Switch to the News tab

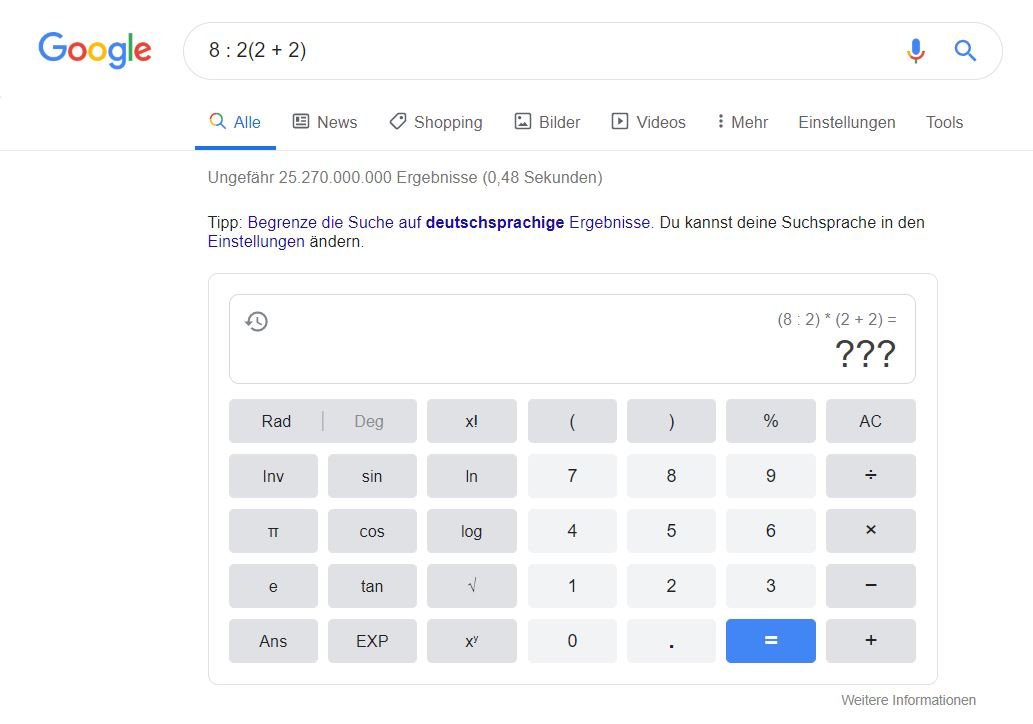click(x=325, y=122)
